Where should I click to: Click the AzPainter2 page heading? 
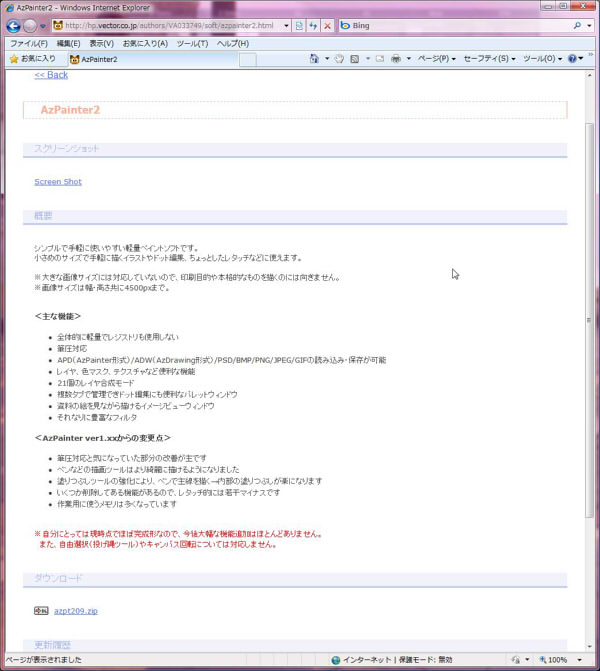[70, 110]
